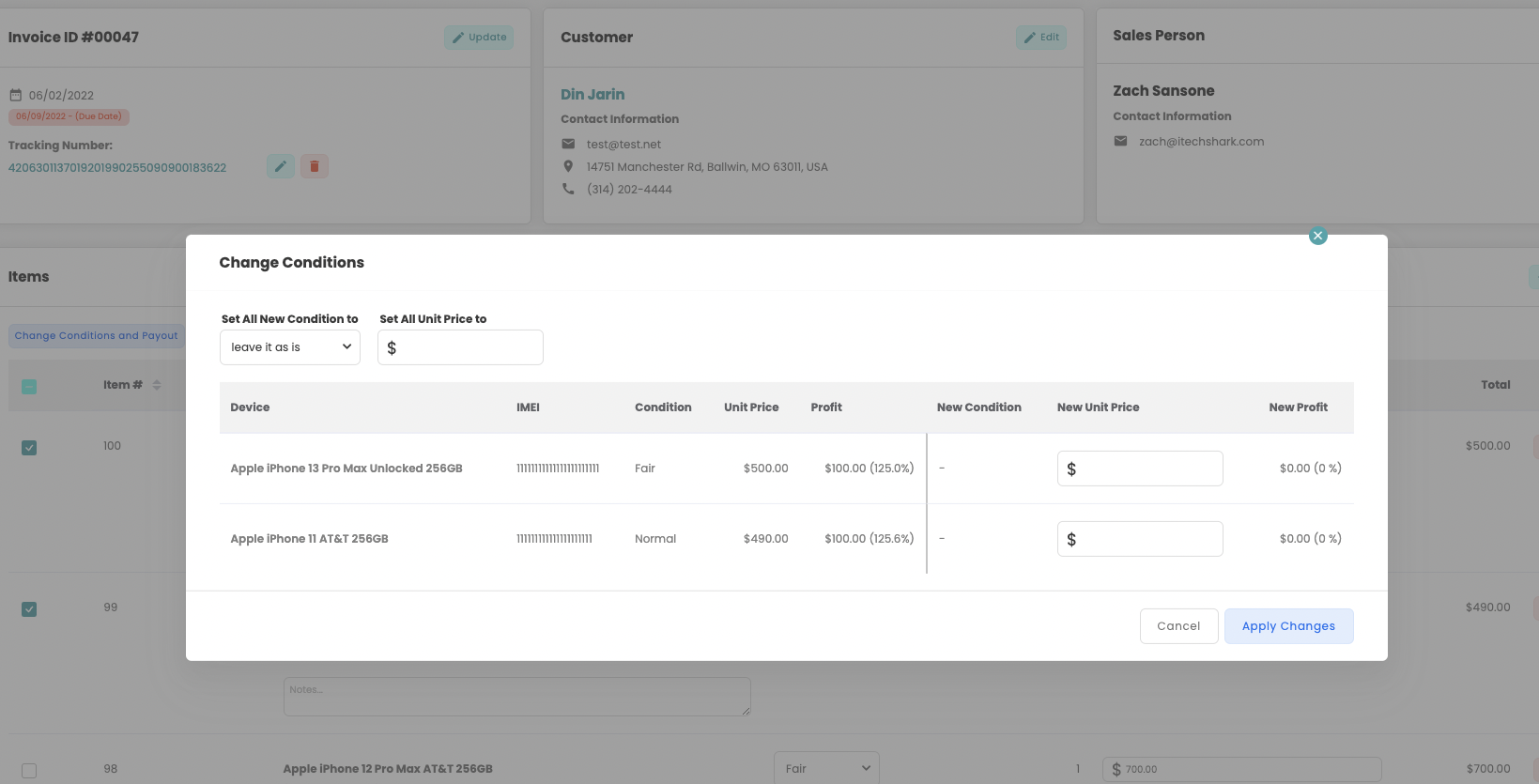Click zach@itechshark.com email text
Viewport: 1539px width, 784px height.
(x=1201, y=142)
